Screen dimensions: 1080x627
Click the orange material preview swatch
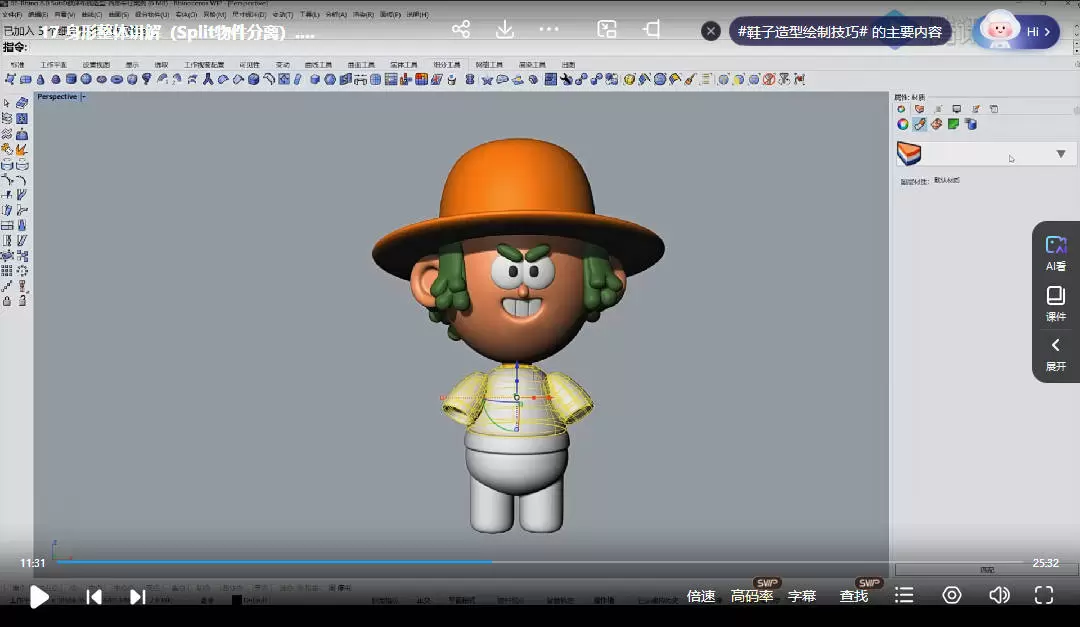pos(908,153)
